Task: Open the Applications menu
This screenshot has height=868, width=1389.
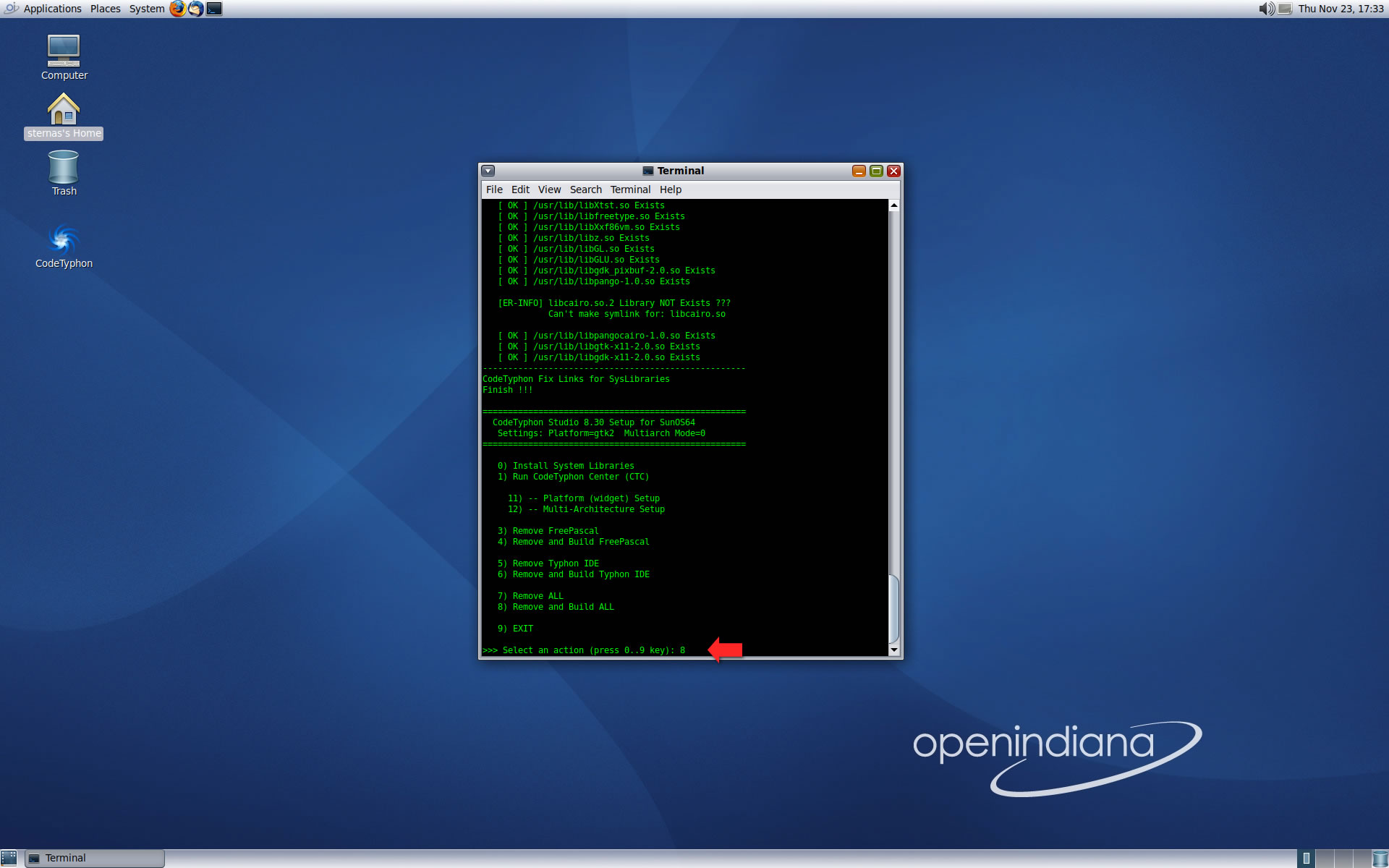Action: [52, 9]
